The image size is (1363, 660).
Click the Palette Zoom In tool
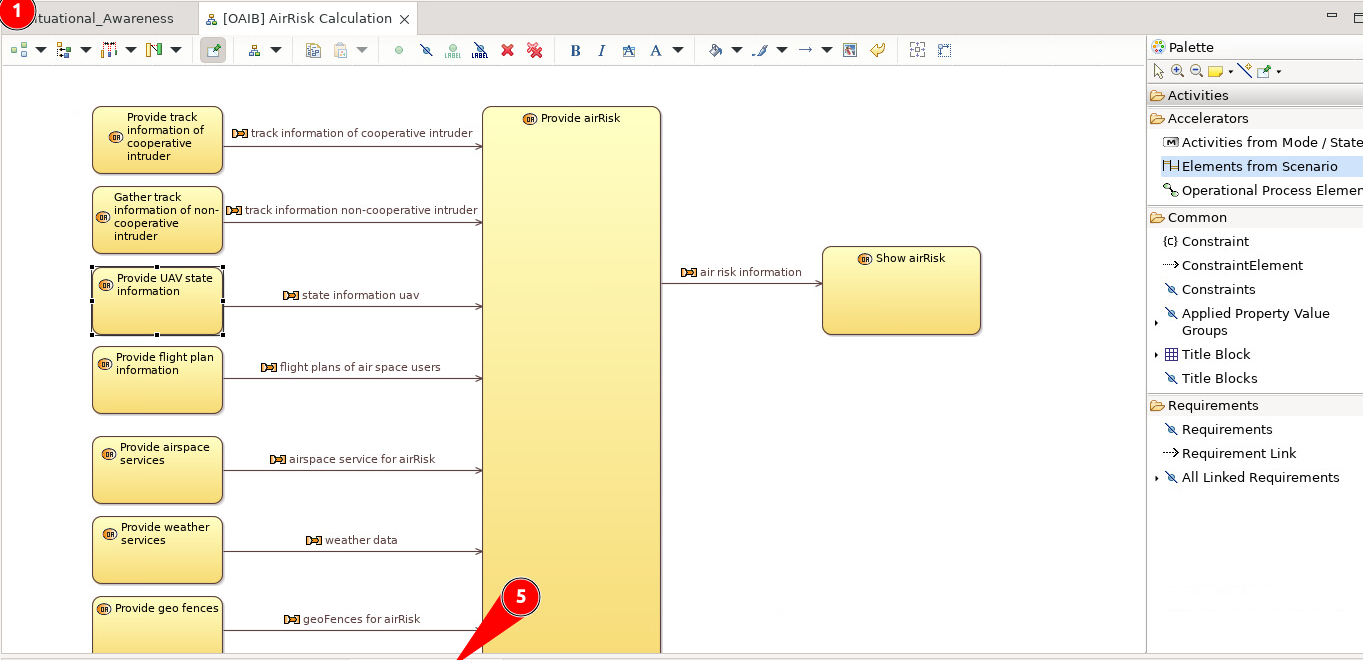1177,71
